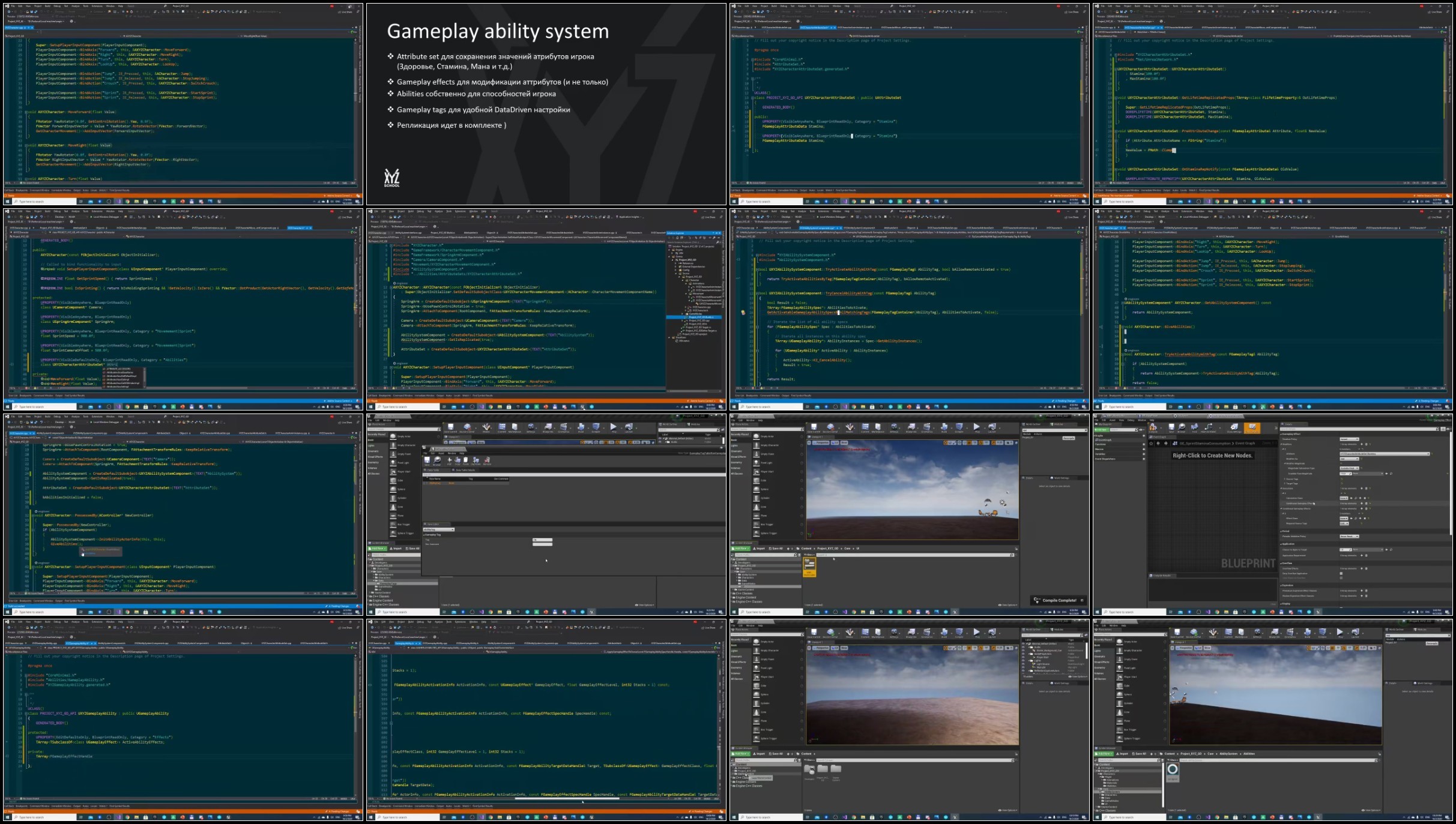Image resolution: width=1456 pixels, height=824 pixels.
Task: Click Add row icon in data table editor
Action: tap(450, 461)
